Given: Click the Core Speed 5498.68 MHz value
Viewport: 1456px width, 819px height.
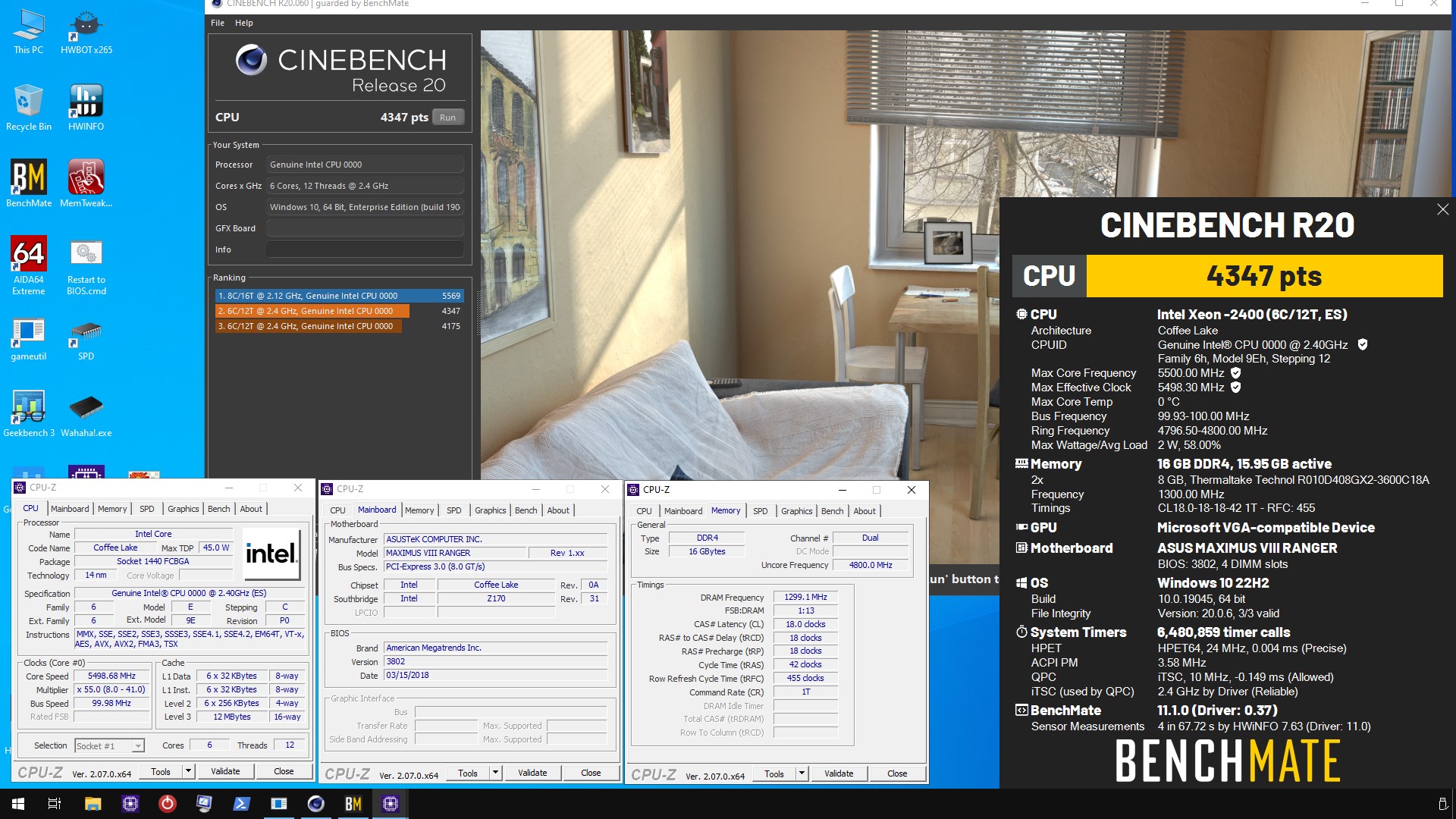Looking at the screenshot, I should coord(111,676).
